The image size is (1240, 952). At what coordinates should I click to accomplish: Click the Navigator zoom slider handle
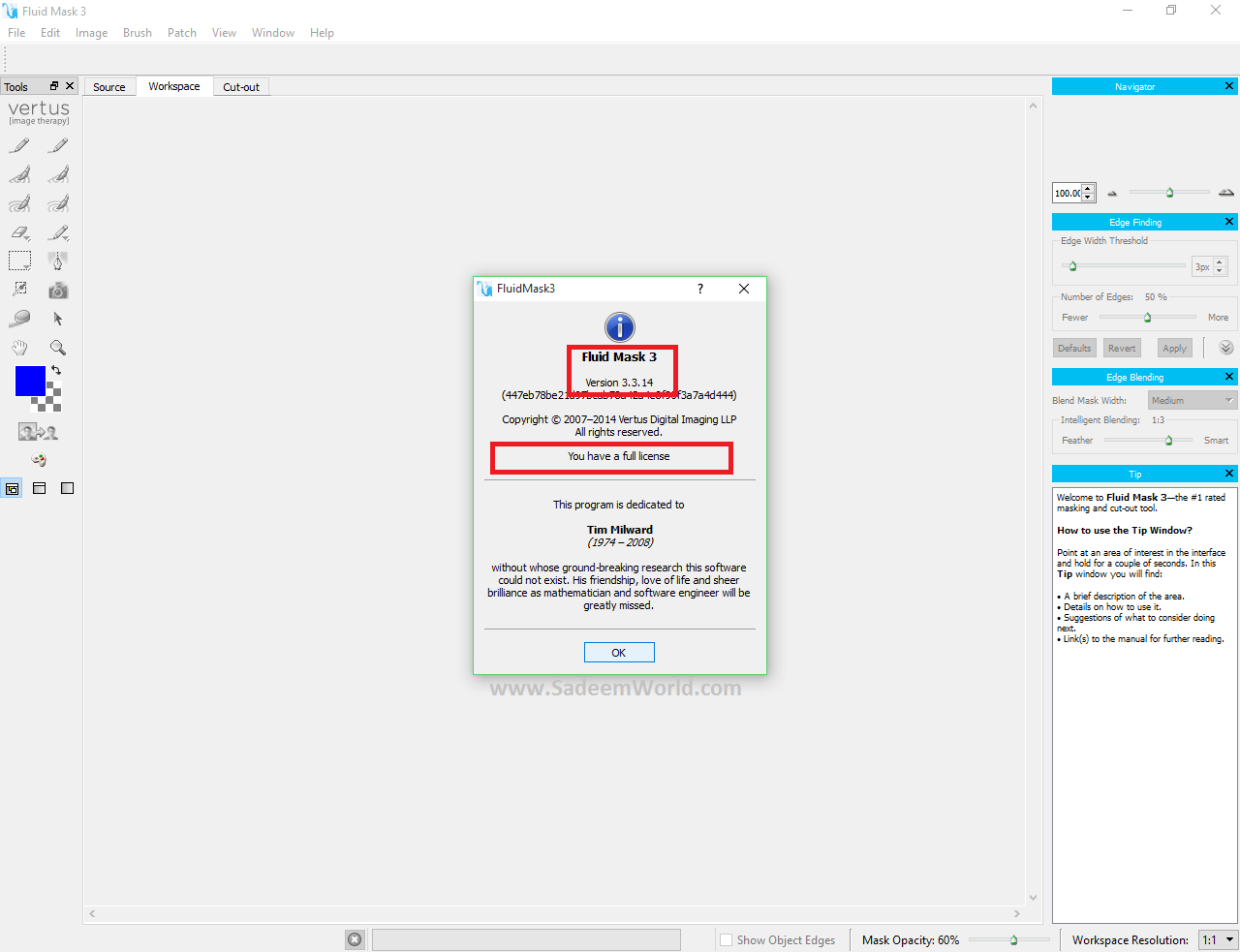[x=1169, y=193]
